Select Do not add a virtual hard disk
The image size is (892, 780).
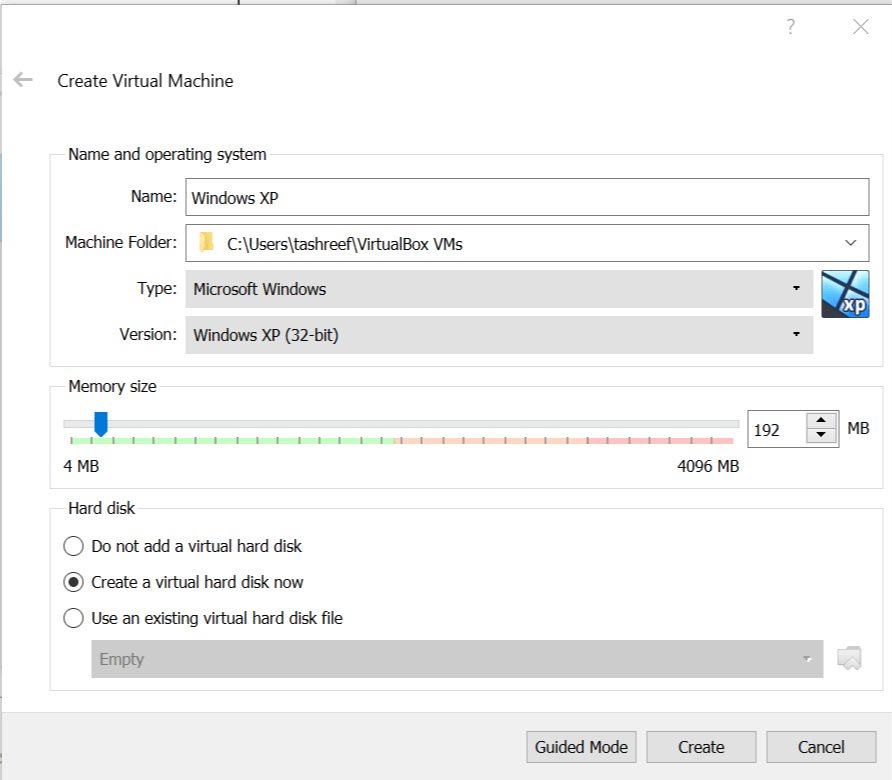click(73, 546)
